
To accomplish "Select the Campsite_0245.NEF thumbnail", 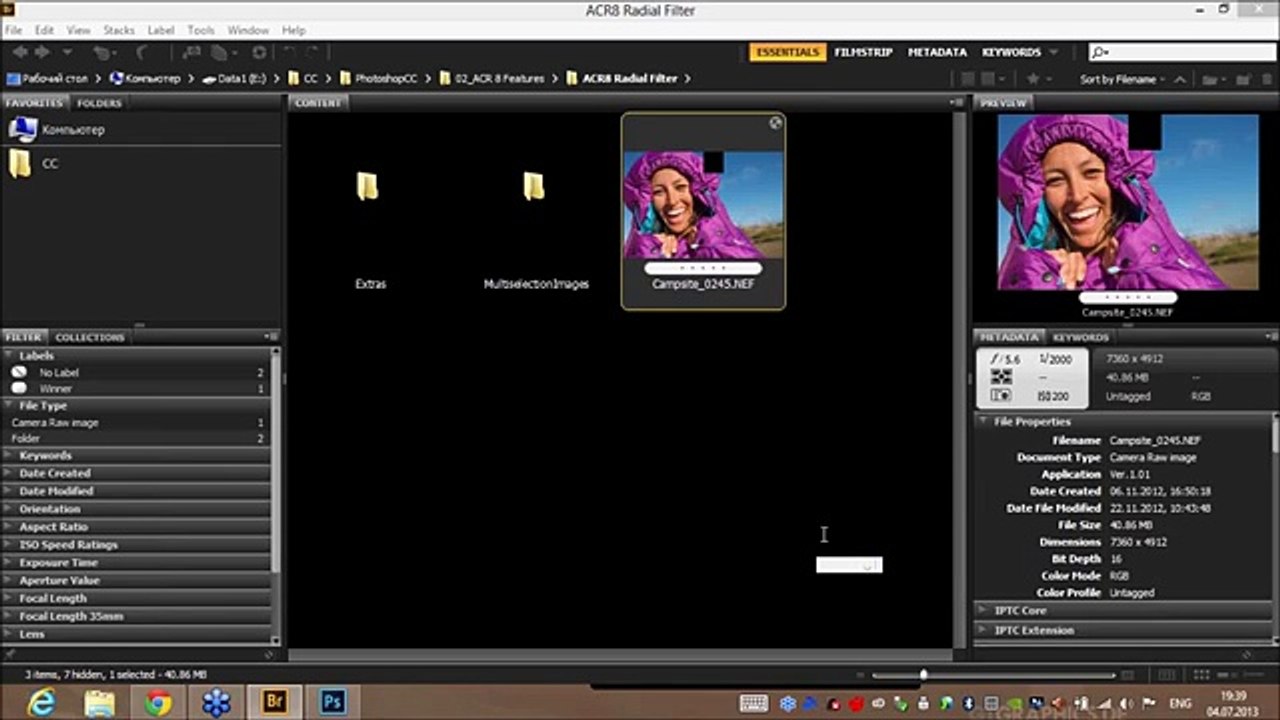I will pyautogui.click(x=703, y=211).
